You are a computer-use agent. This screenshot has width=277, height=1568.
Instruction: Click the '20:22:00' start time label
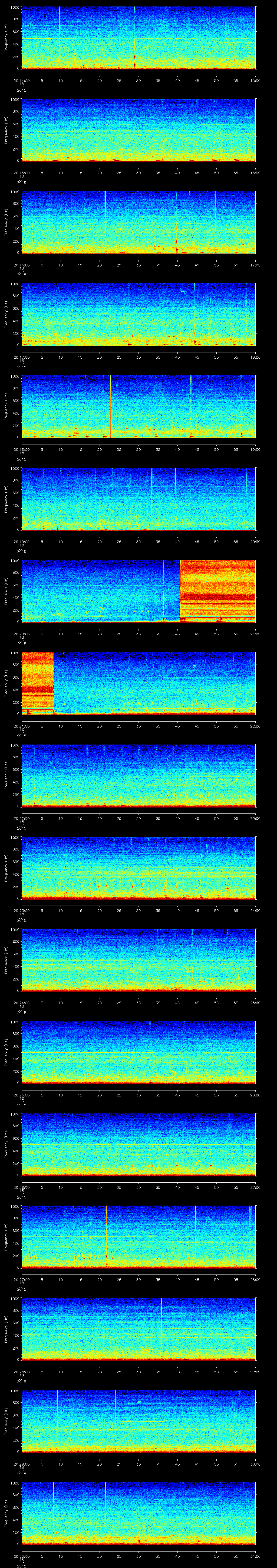tap(21, 818)
